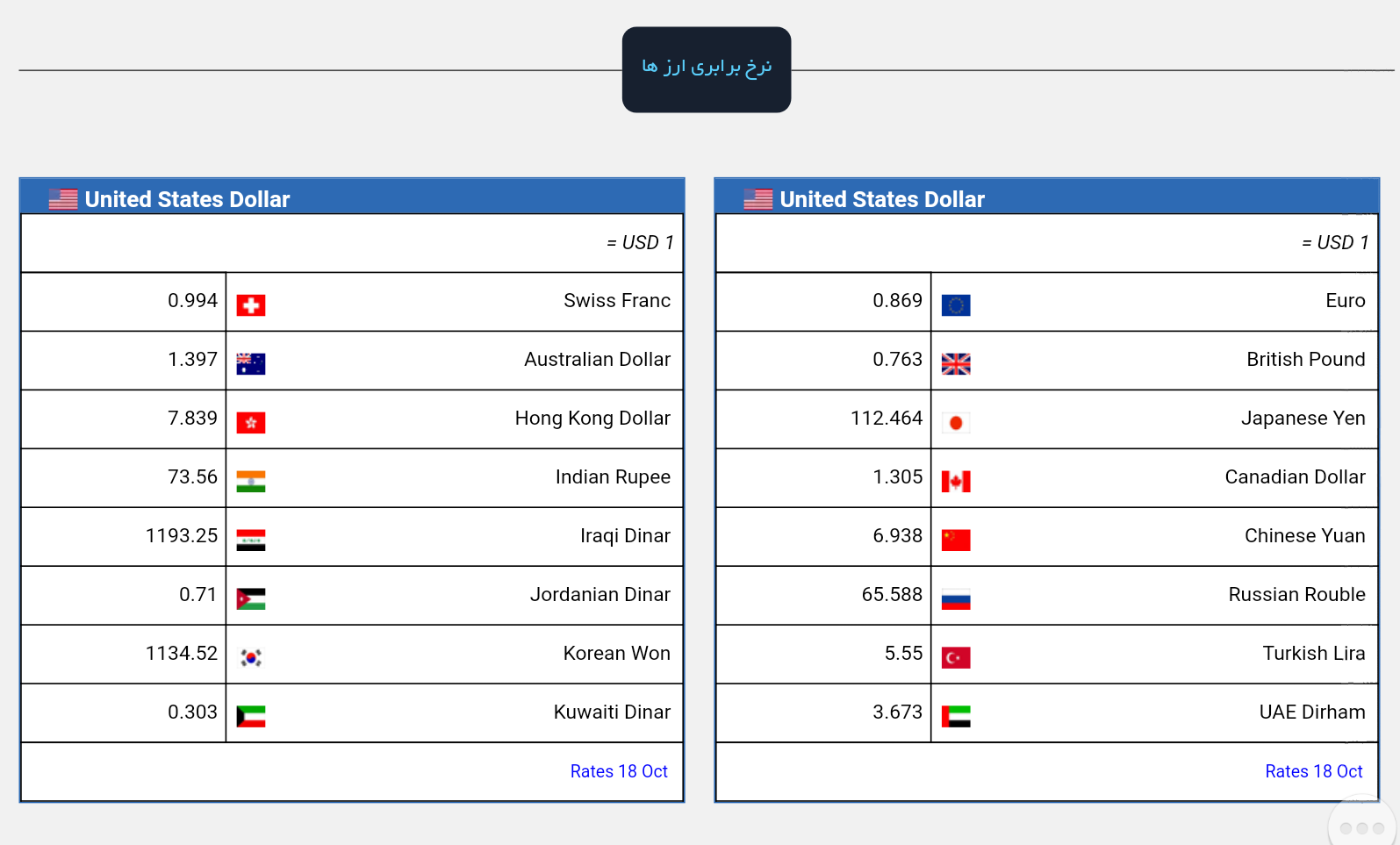Click the Hong Kong flag icon

[251, 422]
